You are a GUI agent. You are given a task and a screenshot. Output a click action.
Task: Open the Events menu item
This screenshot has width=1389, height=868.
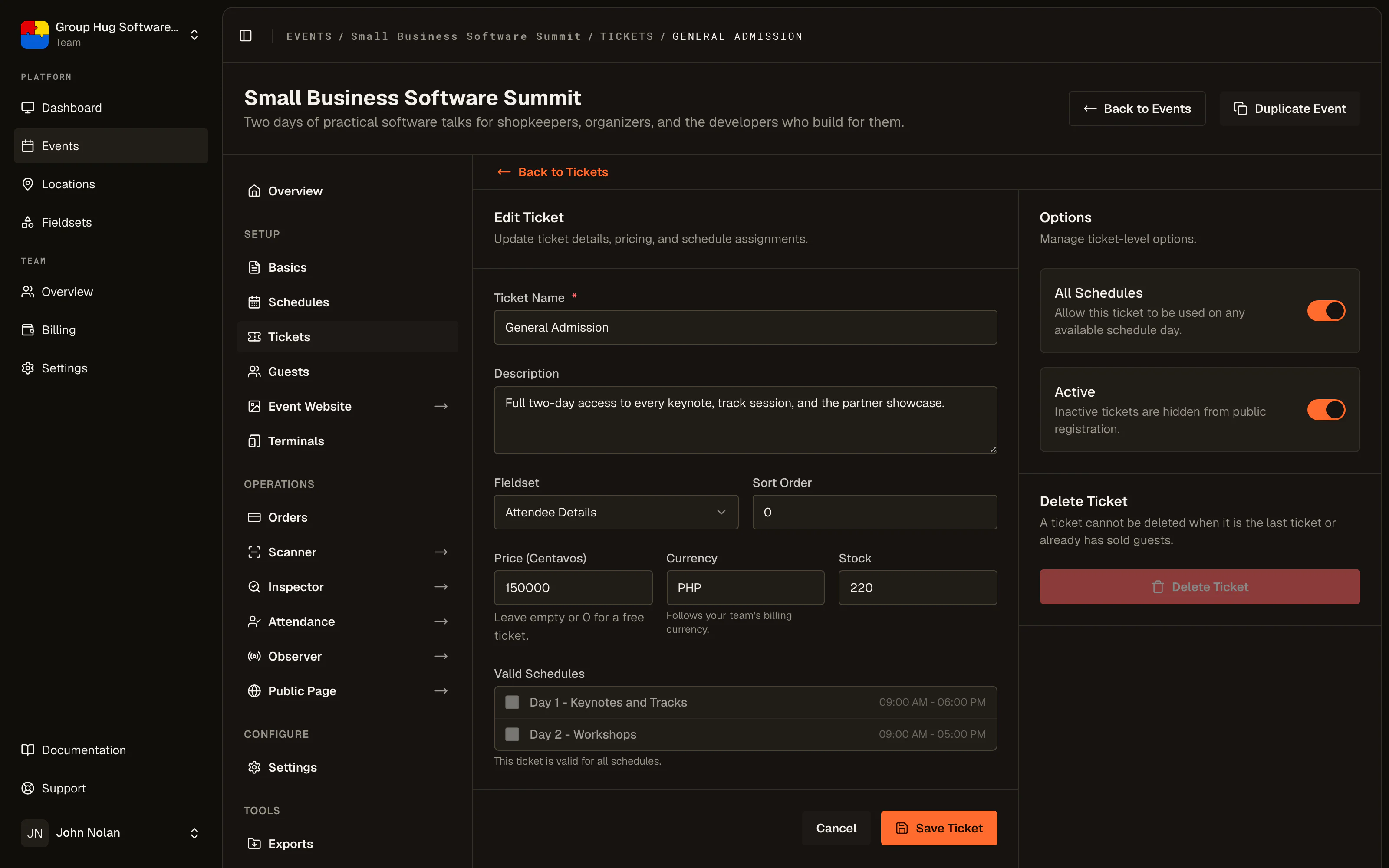(x=111, y=146)
